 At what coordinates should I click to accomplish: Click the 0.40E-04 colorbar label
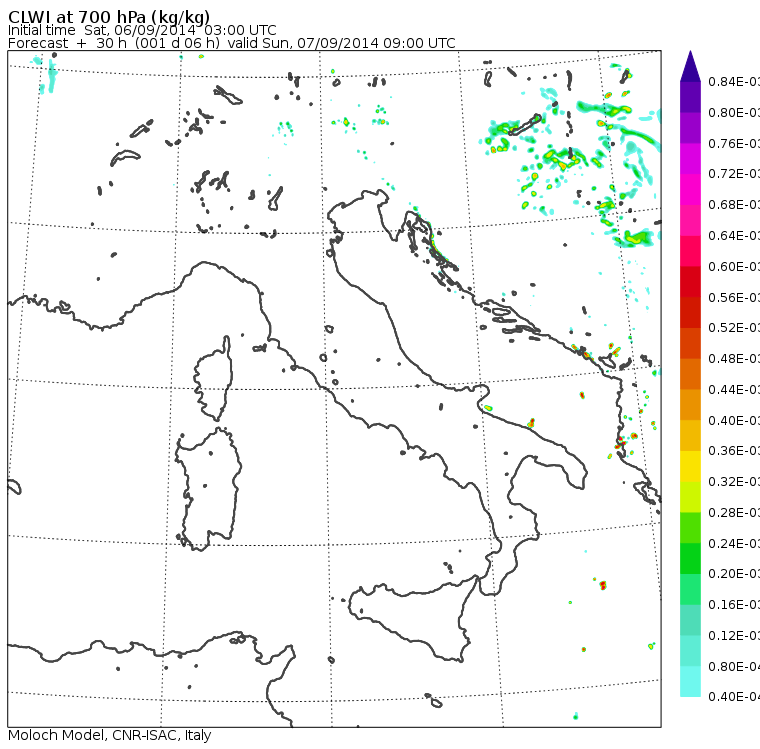734,697
